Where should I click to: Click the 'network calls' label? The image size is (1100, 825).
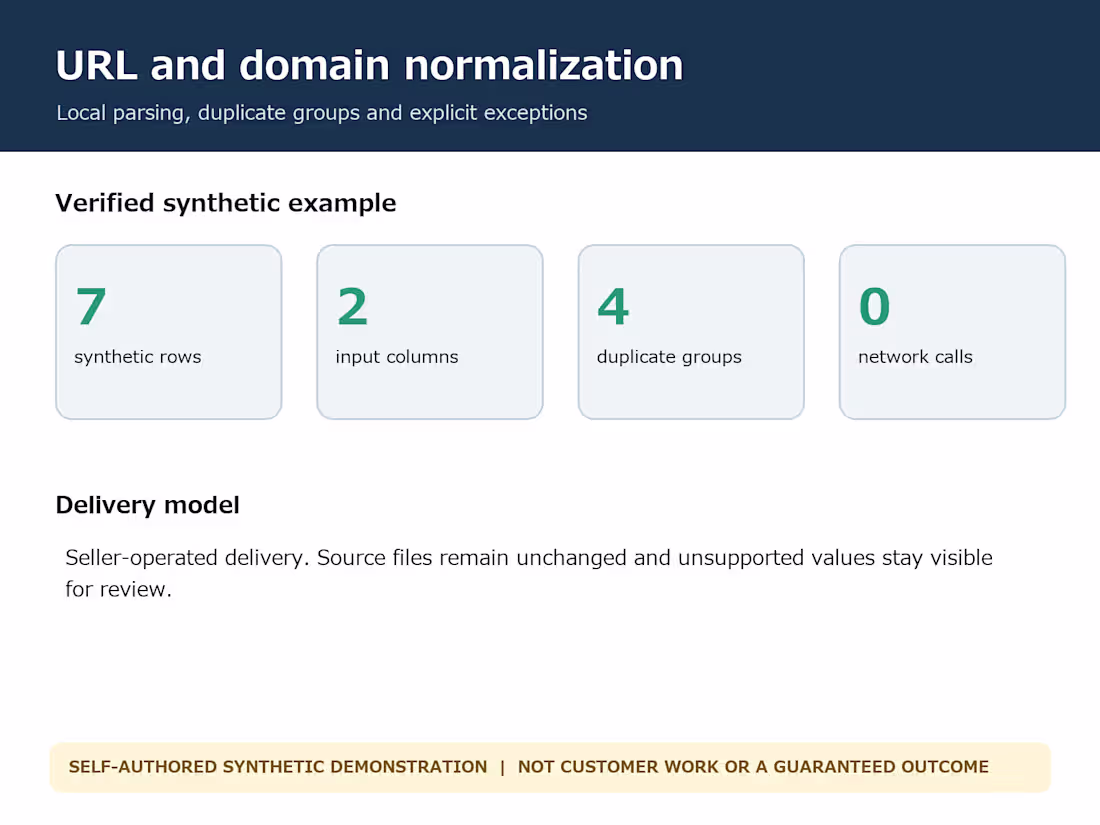[x=915, y=357]
